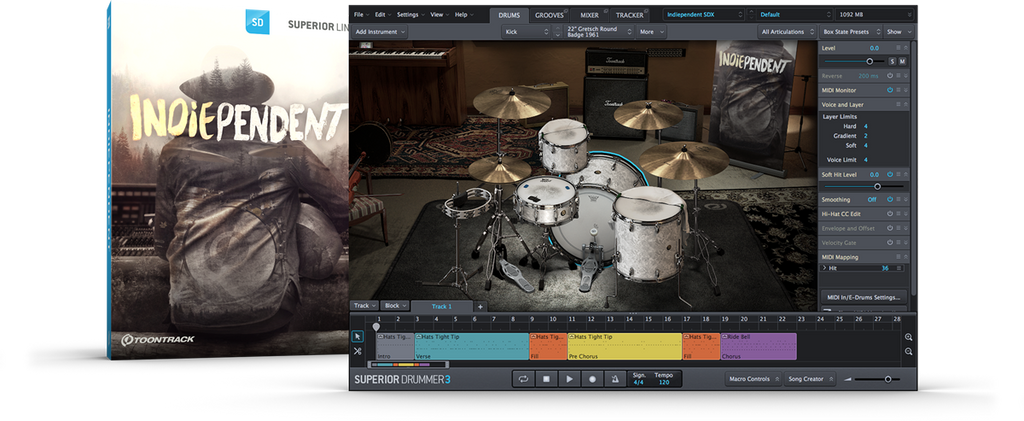Toggle the Soft Hit Level power button
This screenshot has height=421, width=1024.
click(x=889, y=174)
